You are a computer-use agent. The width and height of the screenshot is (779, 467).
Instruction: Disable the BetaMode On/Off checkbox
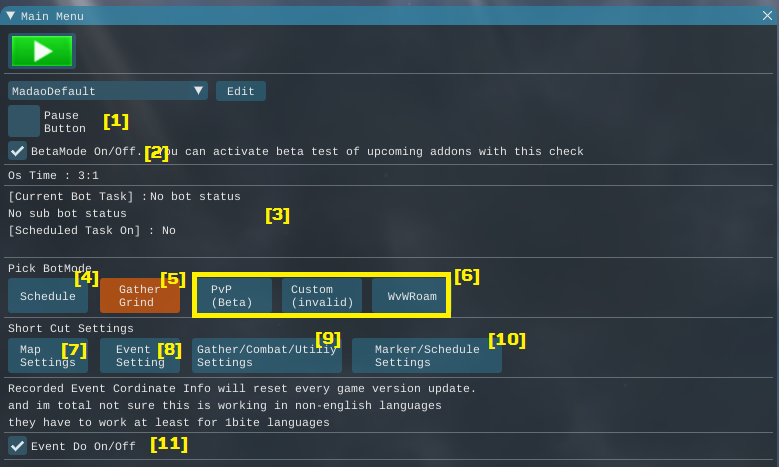coord(18,151)
